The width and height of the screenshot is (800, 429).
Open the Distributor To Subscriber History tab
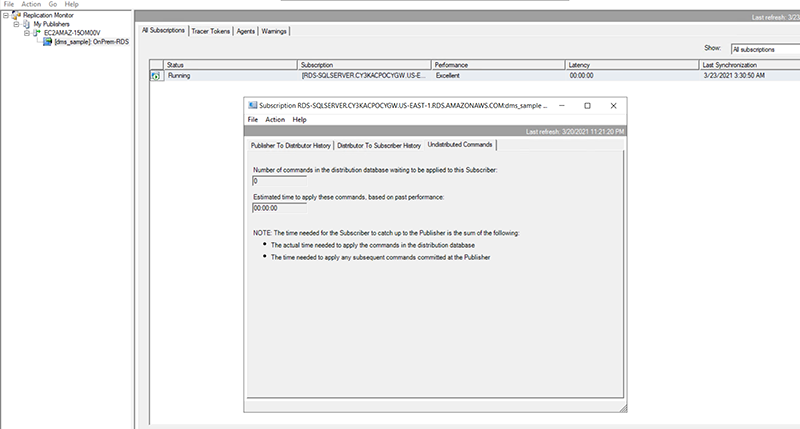point(377,145)
